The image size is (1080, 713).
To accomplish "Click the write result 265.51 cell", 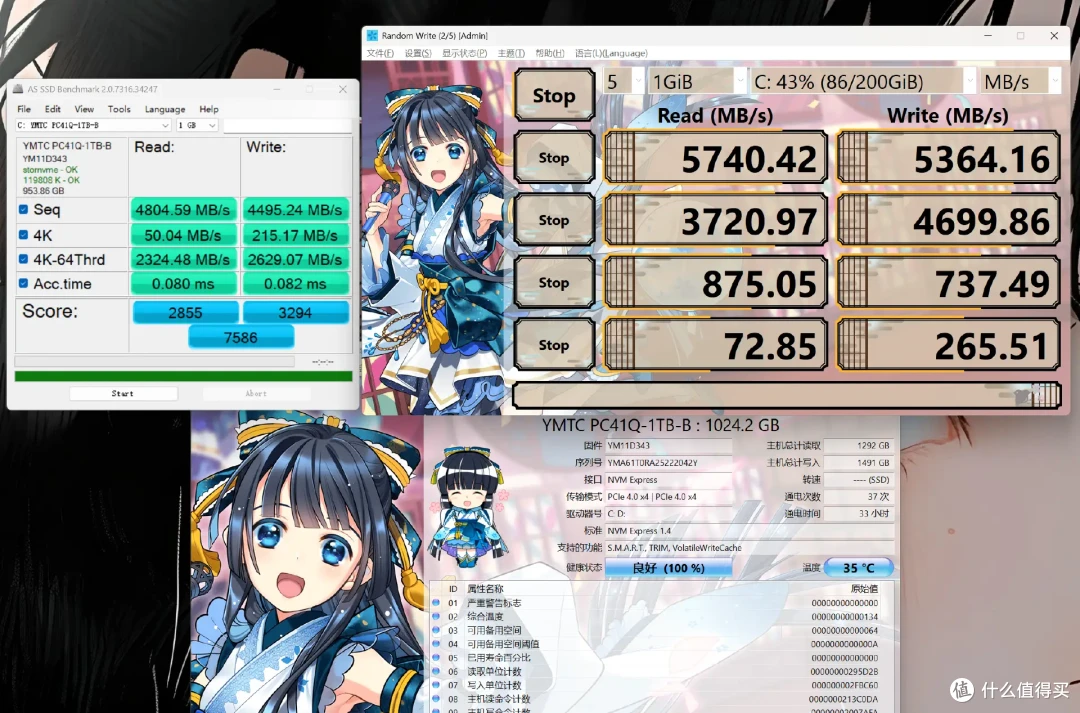I will 948,344.
